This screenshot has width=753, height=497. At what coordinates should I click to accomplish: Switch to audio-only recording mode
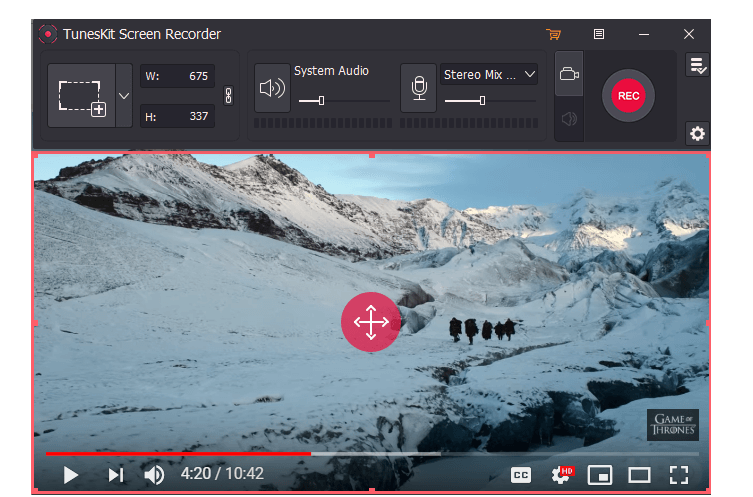569,119
